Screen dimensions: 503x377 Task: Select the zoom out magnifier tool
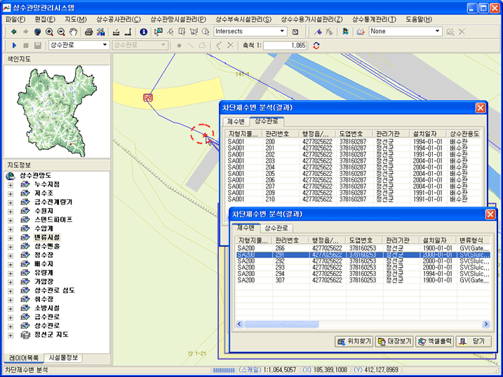tap(61, 32)
